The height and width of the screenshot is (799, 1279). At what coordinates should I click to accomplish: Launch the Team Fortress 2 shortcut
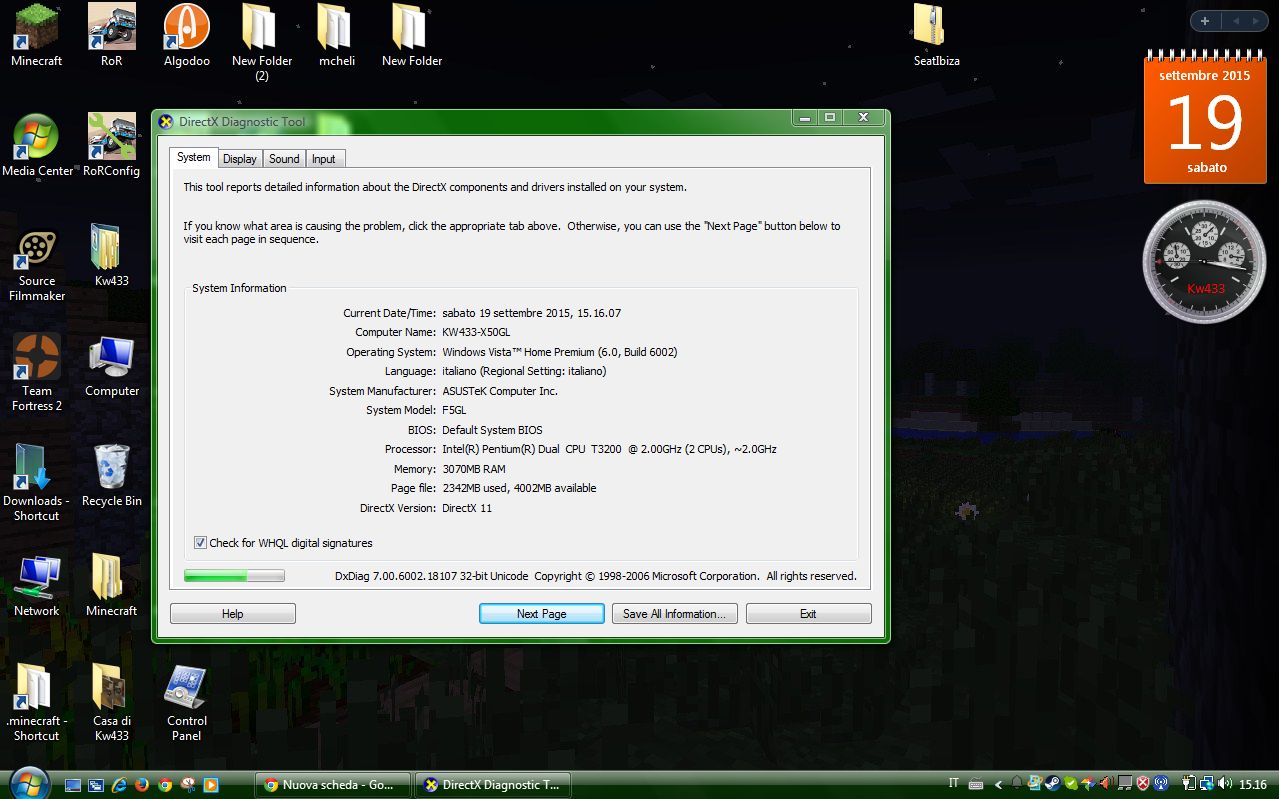pos(37,372)
